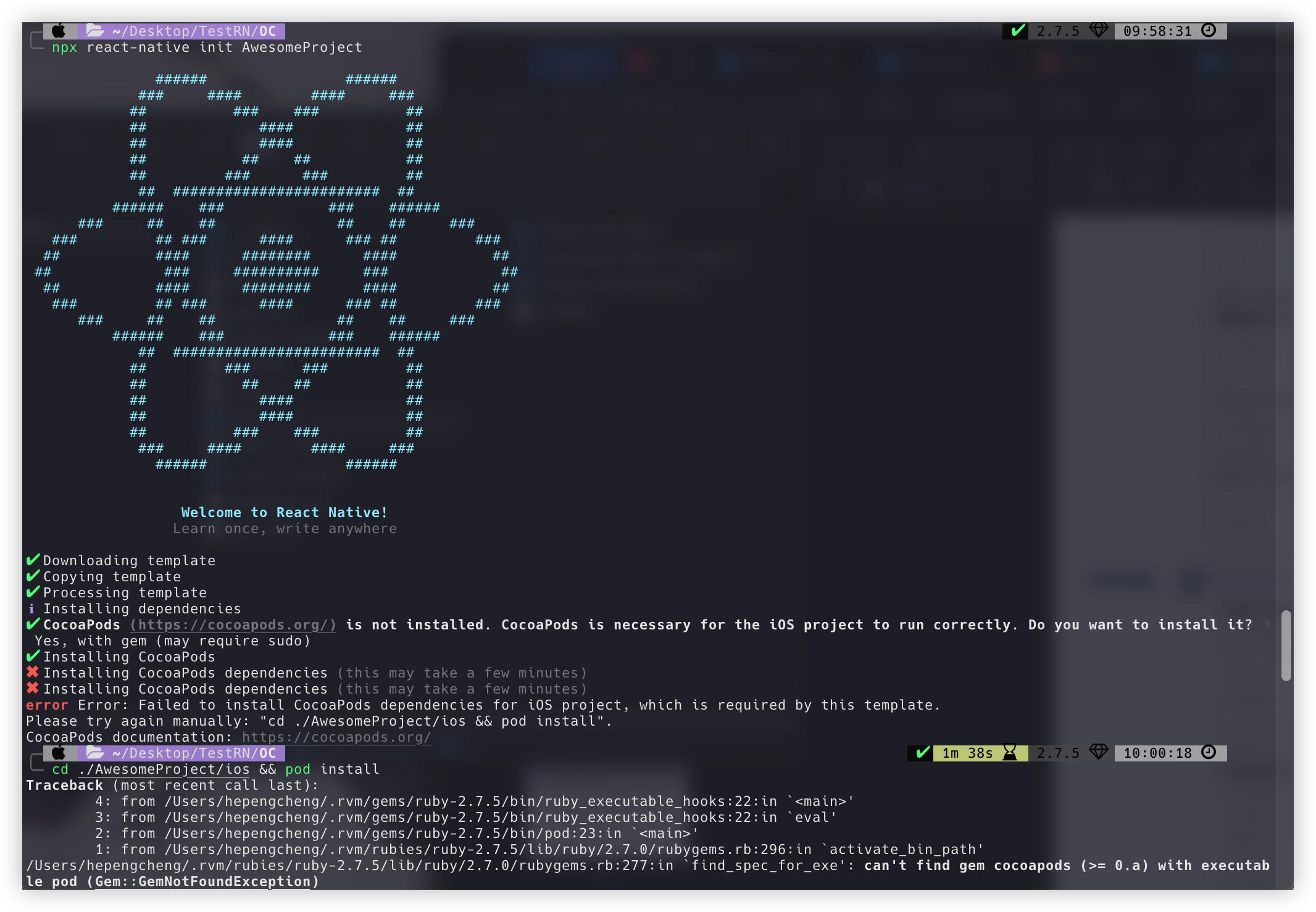Click ruby gem icon beside 09:58:31
The width and height of the screenshot is (1316, 912).
tap(1099, 30)
